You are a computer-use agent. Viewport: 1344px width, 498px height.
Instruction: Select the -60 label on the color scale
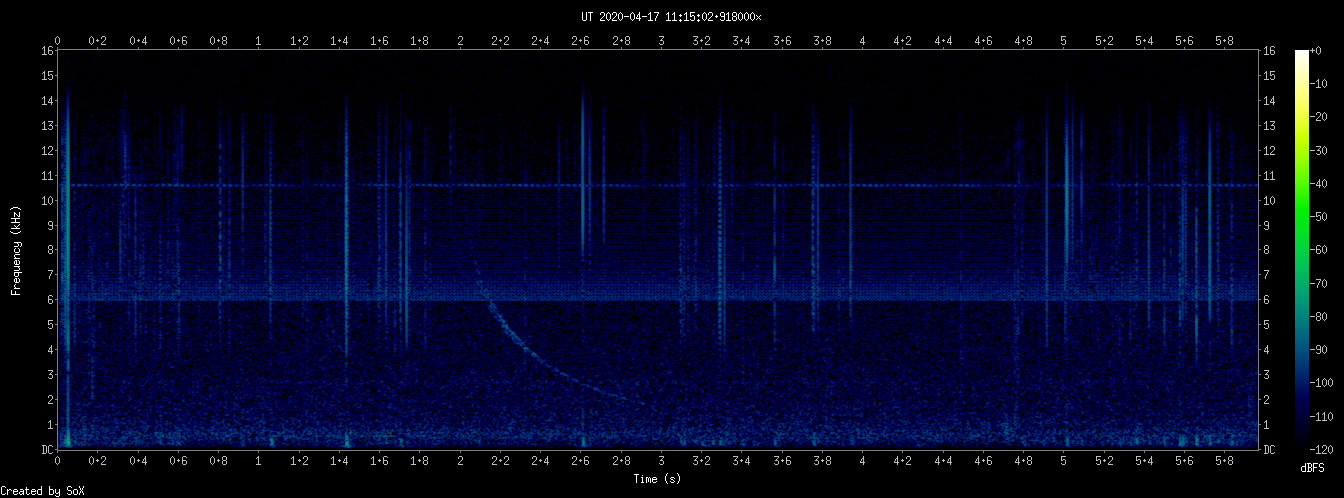(x=1318, y=250)
